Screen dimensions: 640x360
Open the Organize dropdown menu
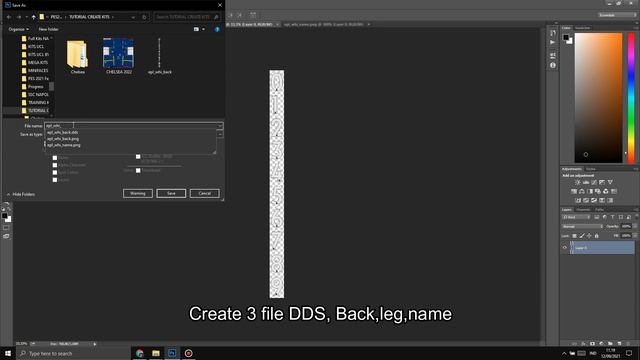[x=18, y=29]
